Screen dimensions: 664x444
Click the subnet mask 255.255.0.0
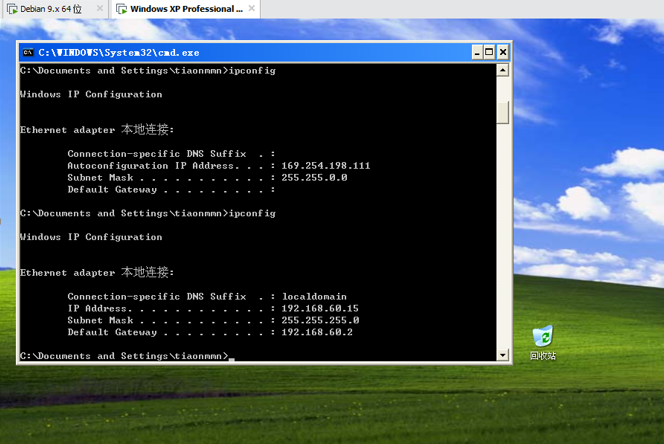pos(314,178)
